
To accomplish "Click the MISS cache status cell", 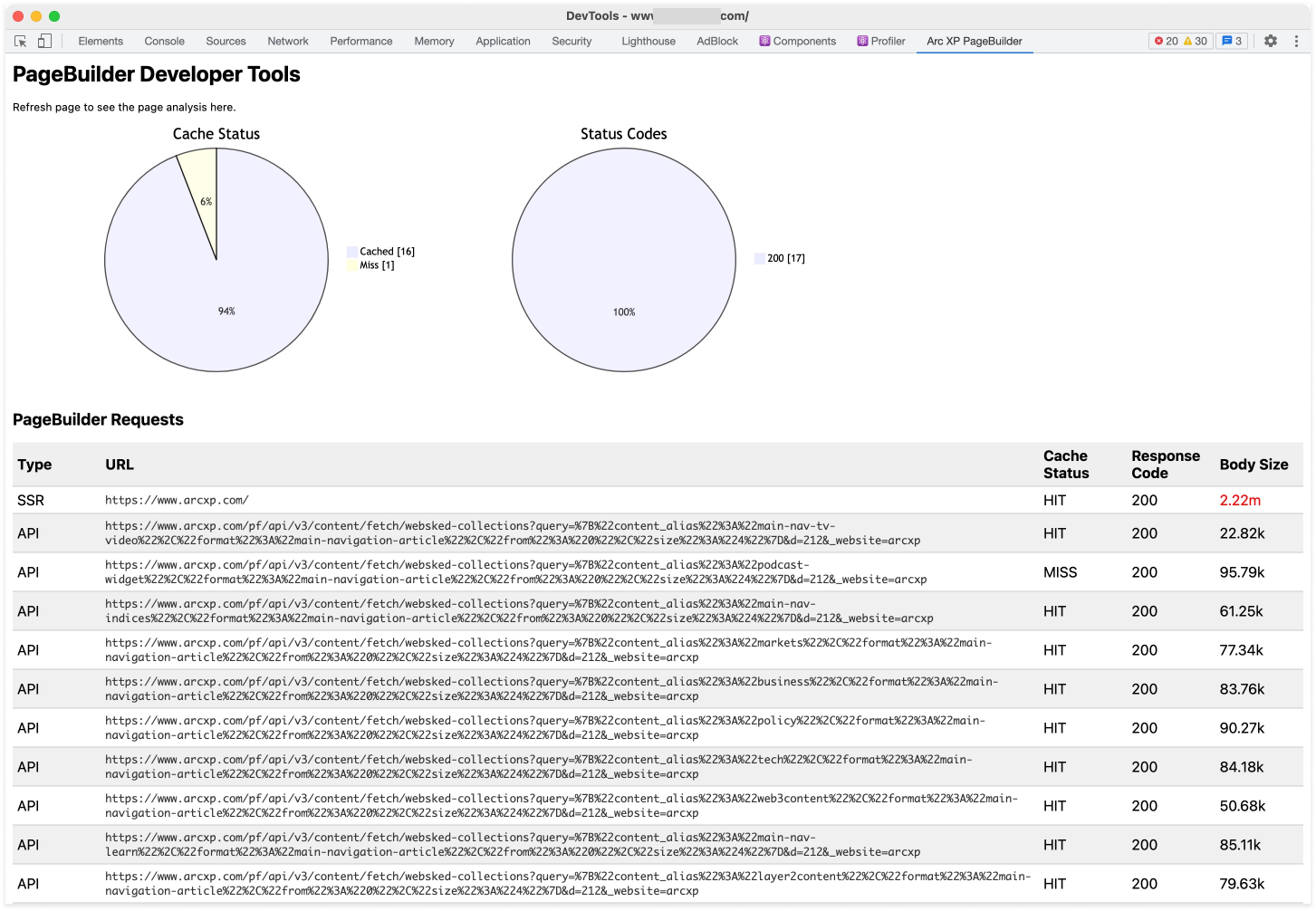I will (1061, 572).
